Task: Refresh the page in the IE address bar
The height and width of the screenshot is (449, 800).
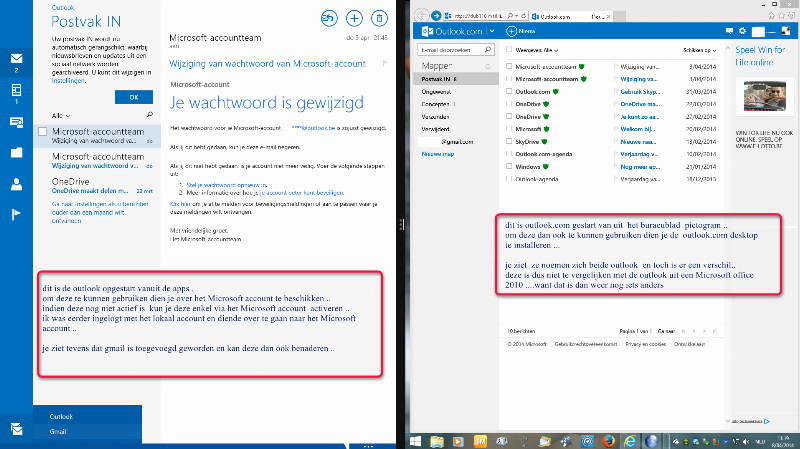Action: (523, 16)
